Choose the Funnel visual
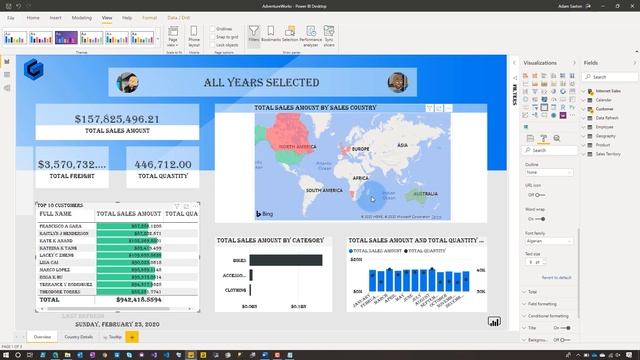This screenshot has height=360, width=640. click(535, 91)
